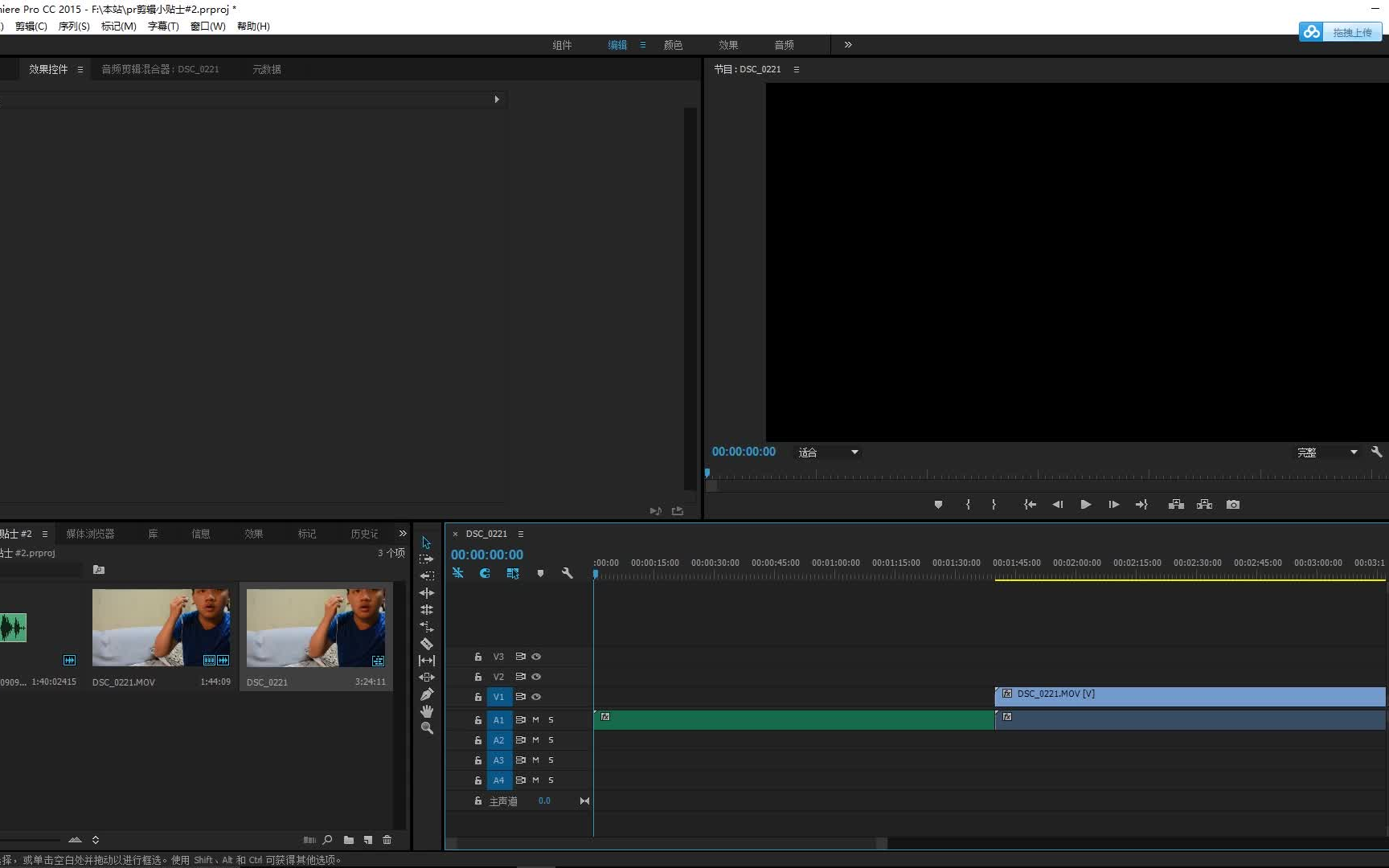Screen dimensions: 1389x868
Task: Toggle V1 track visibility eye
Action: [536, 697]
